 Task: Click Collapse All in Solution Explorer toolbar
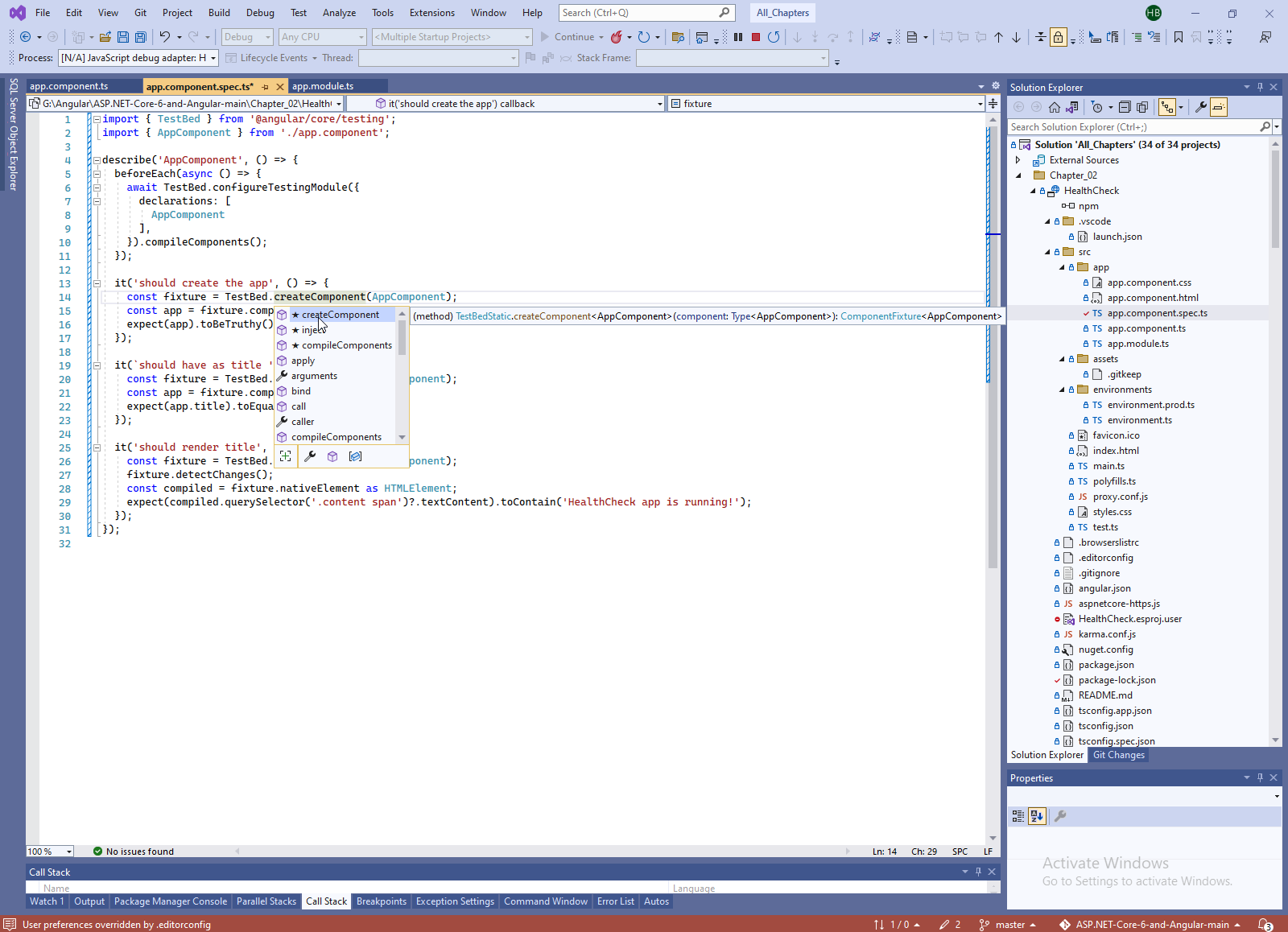(1125, 107)
